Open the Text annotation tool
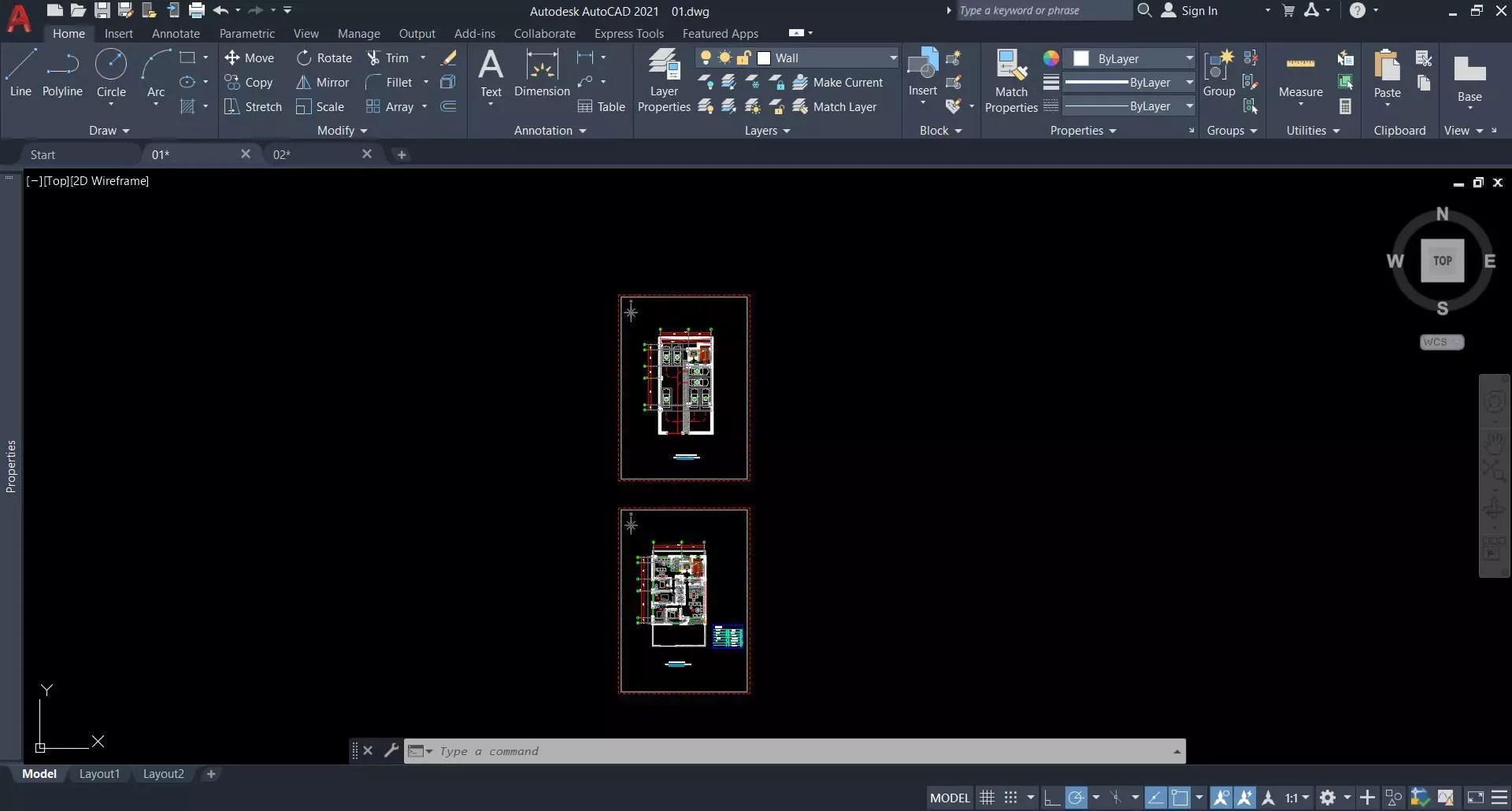Viewport: 1512px width, 811px height. [x=491, y=72]
